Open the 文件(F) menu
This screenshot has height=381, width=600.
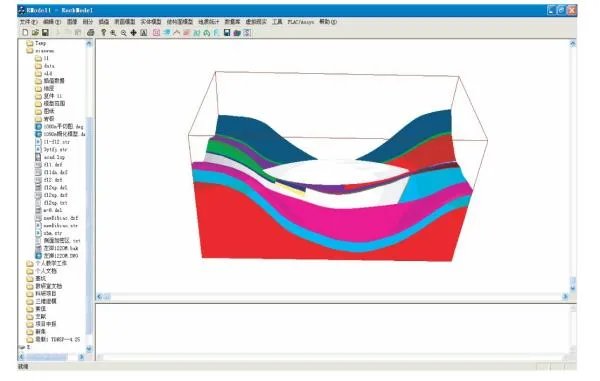[29, 22]
